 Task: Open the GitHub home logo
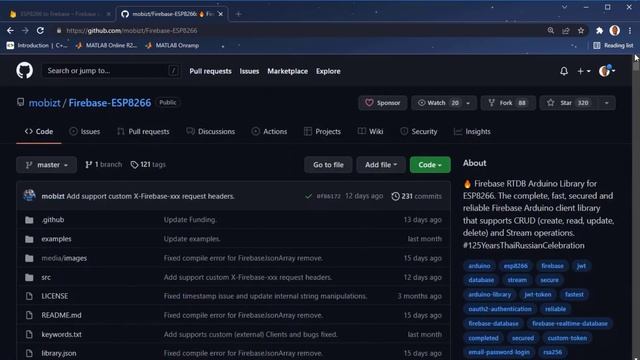pyautogui.click(x=24, y=71)
